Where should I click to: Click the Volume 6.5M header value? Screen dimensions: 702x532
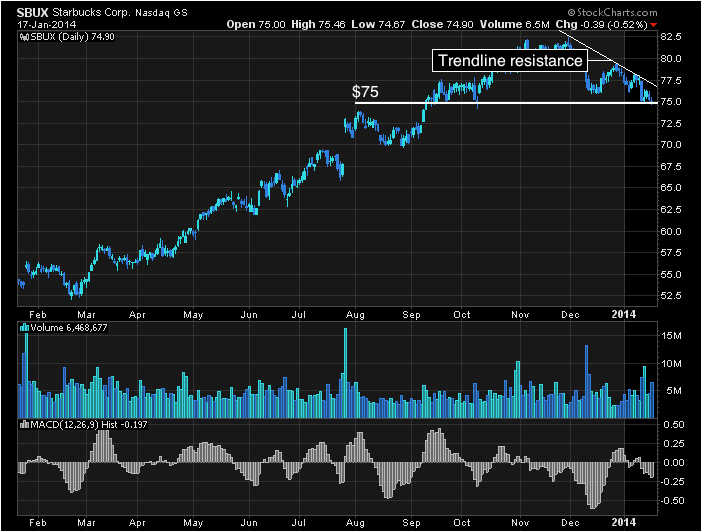514,25
